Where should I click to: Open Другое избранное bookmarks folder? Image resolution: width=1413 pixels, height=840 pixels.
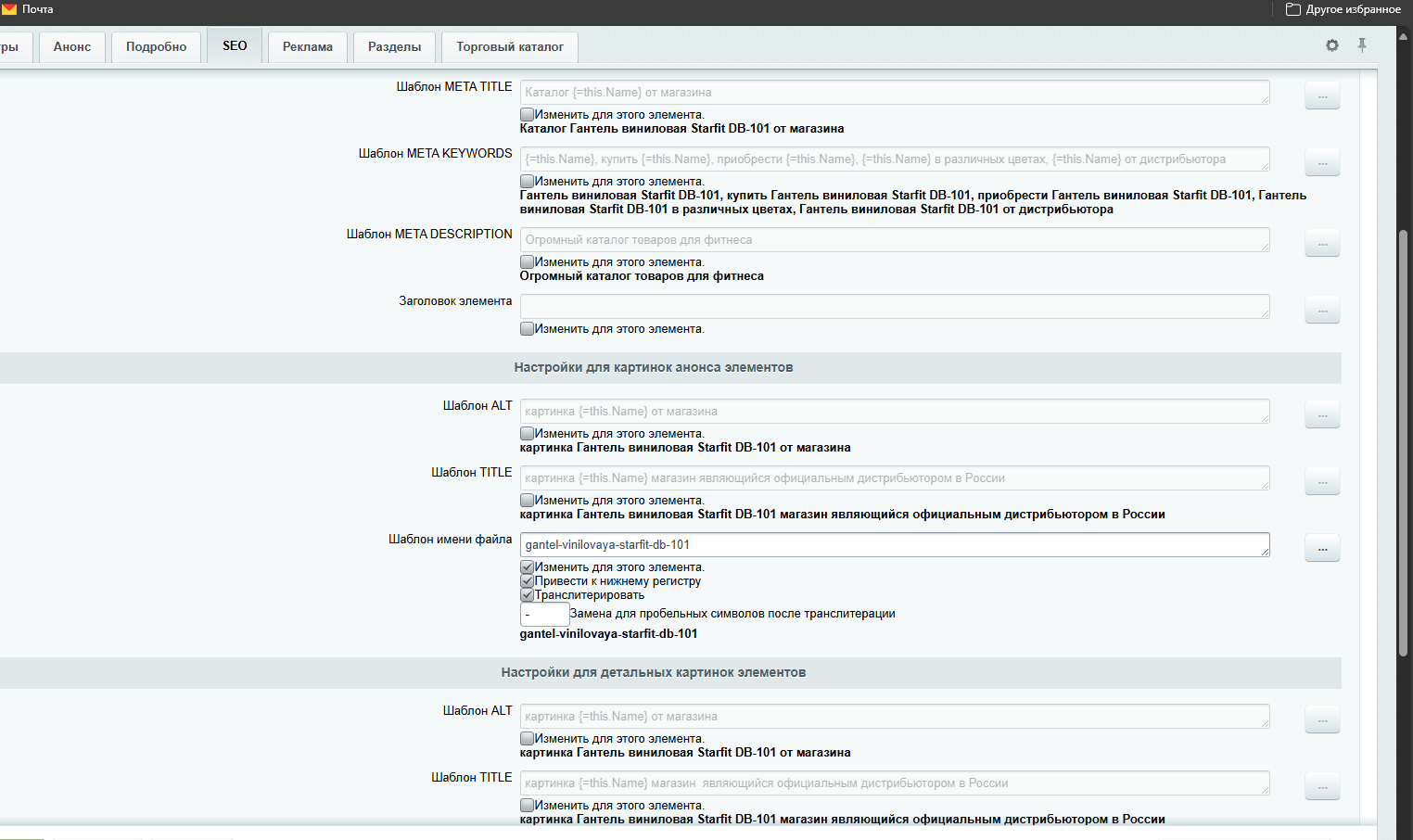click(x=1343, y=9)
